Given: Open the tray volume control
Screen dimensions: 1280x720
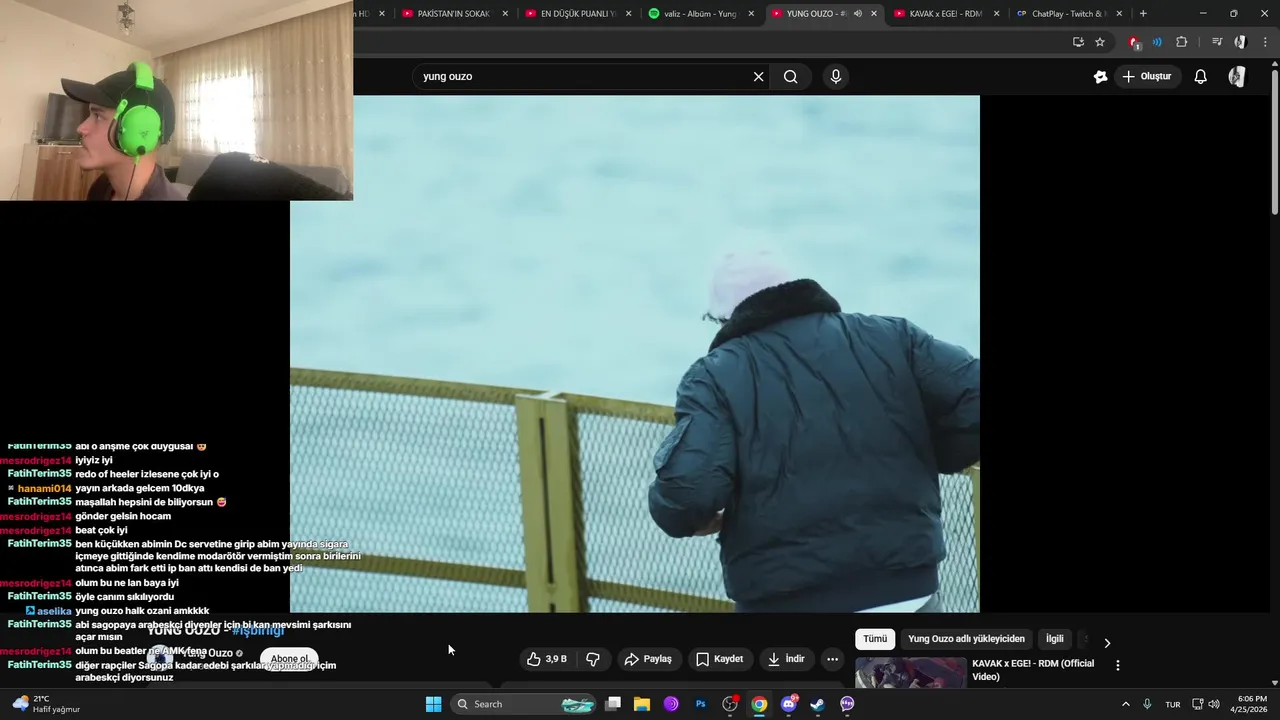Looking at the screenshot, I should point(1214,704).
